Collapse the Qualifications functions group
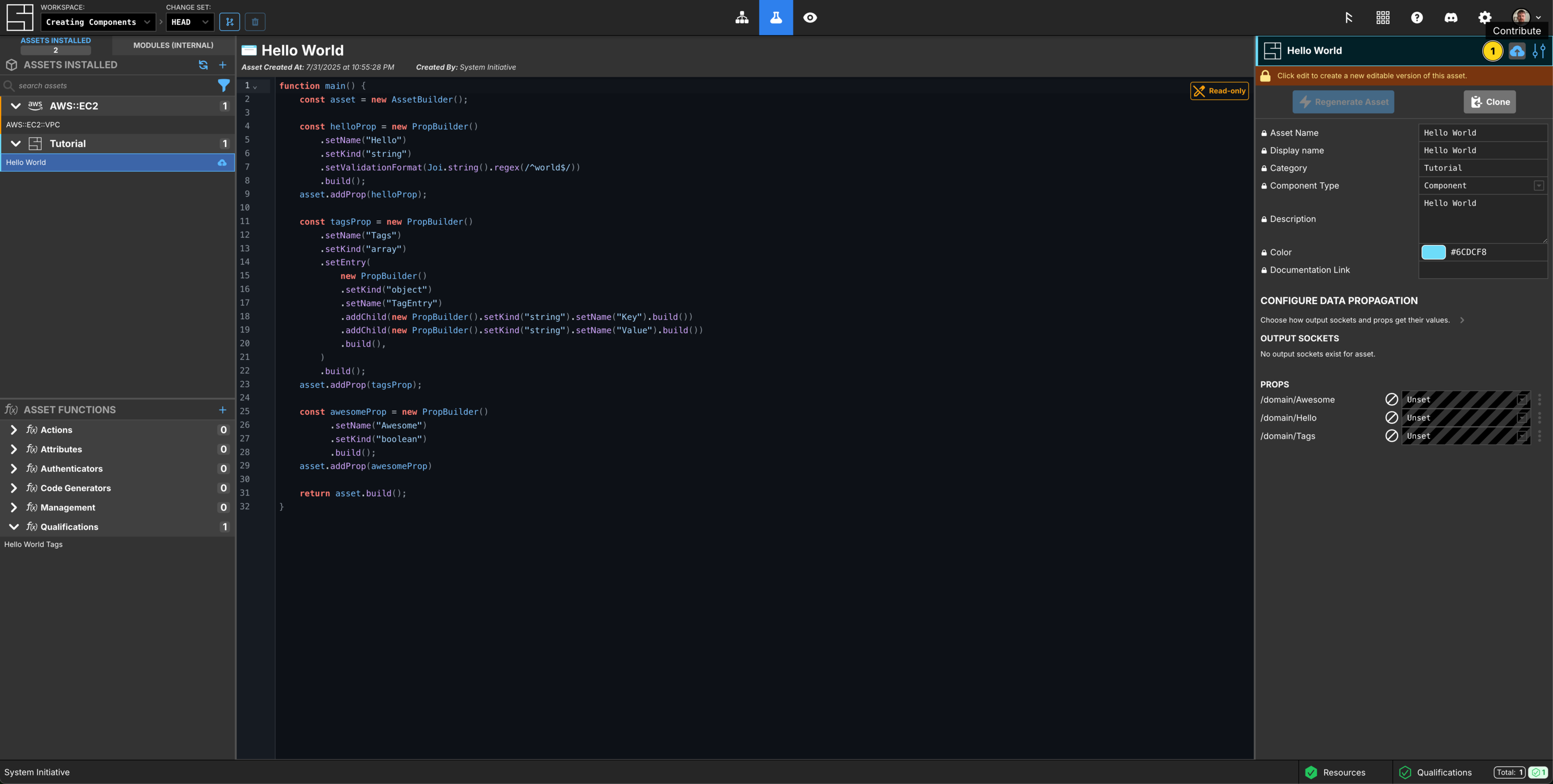Image resolution: width=1553 pixels, height=784 pixels. point(14,527)
